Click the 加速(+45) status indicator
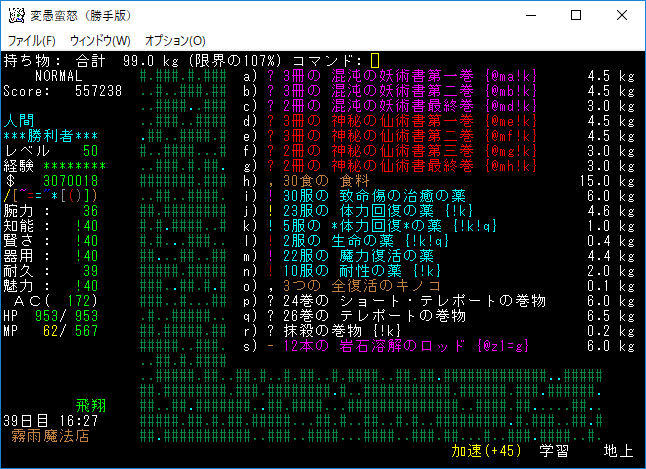Image resolution: width=646 pixels, height=469 pixels. click(x=487, y=451)
